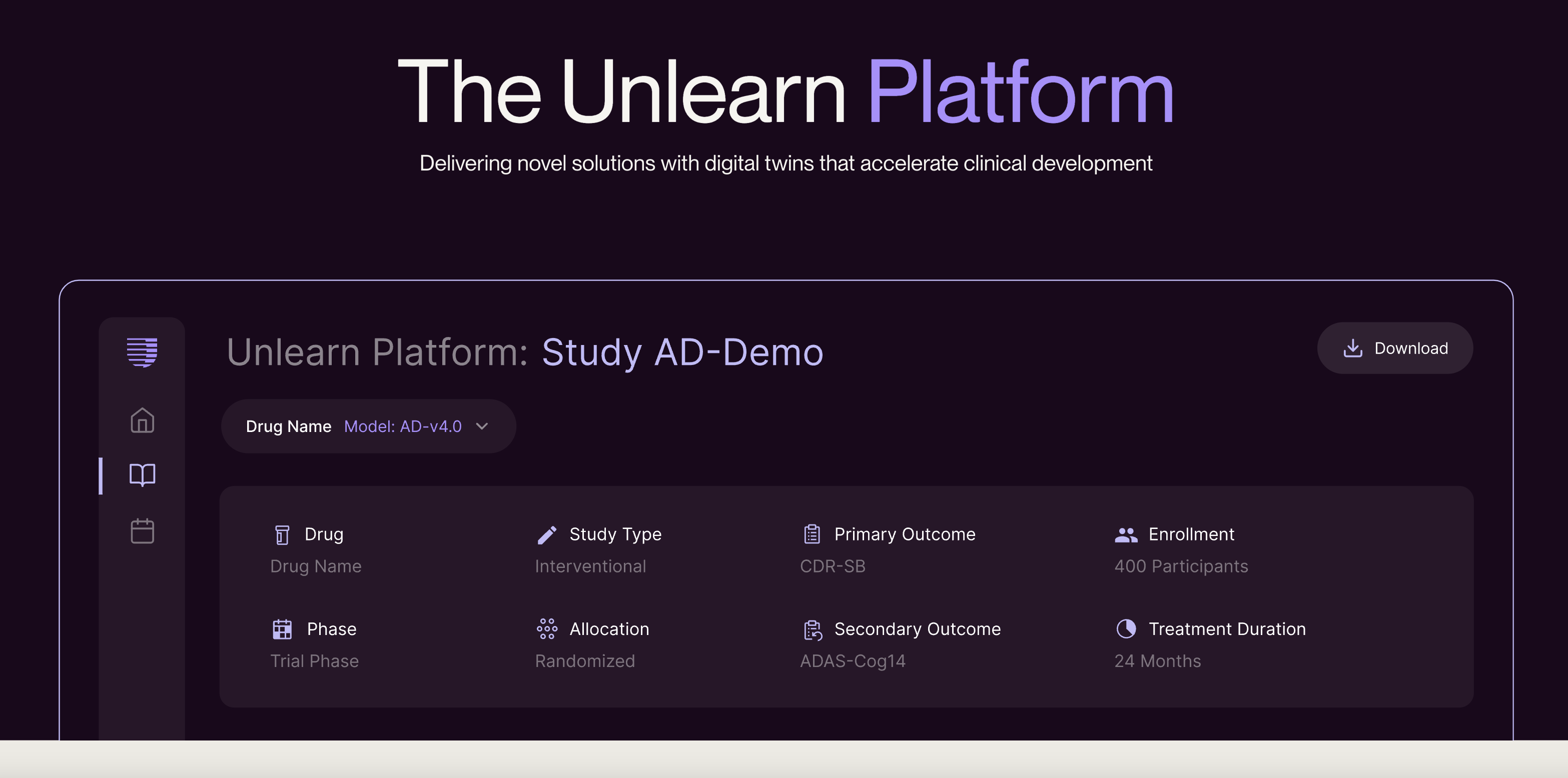Click the people icon beside Enrollment
This screenshot has height=778, width=1568.
[x=1126, y=534]
